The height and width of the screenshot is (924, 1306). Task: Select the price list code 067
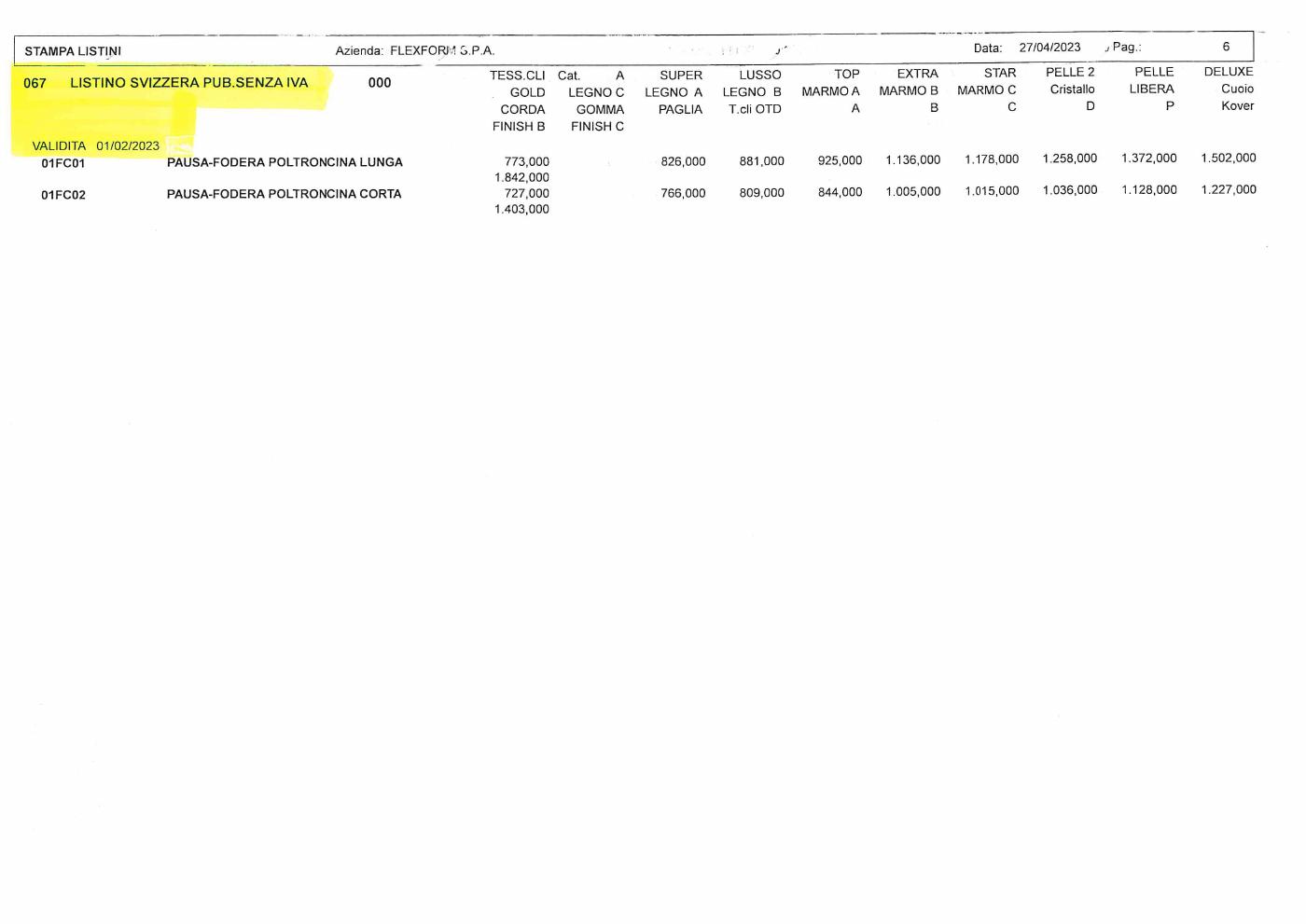coord(35,83)
